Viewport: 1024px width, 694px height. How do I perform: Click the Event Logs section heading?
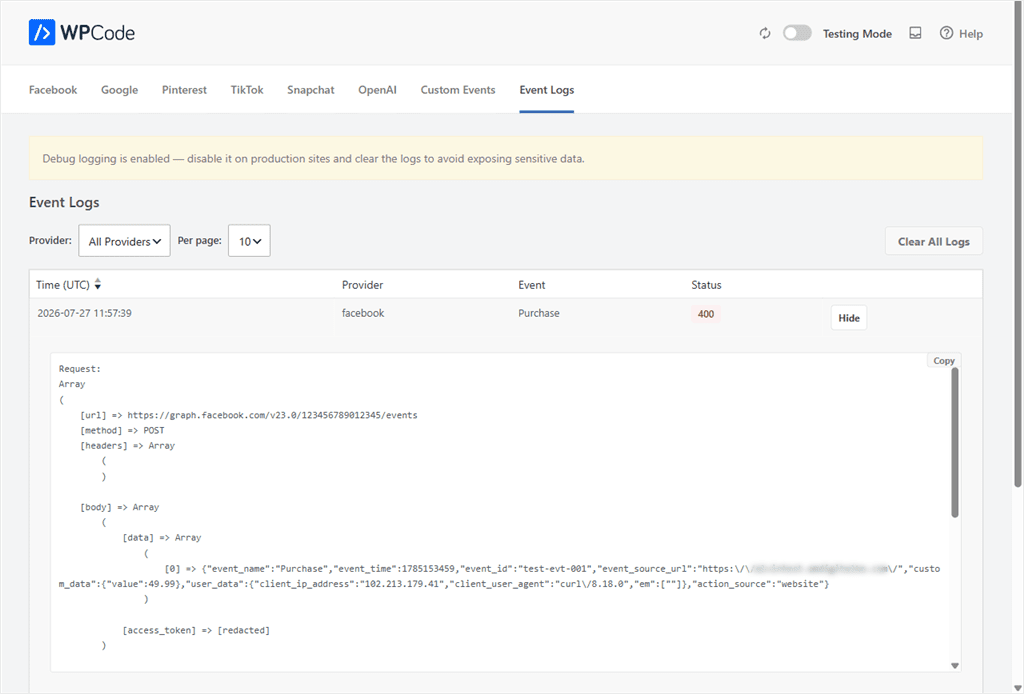(x=64, y=202)
